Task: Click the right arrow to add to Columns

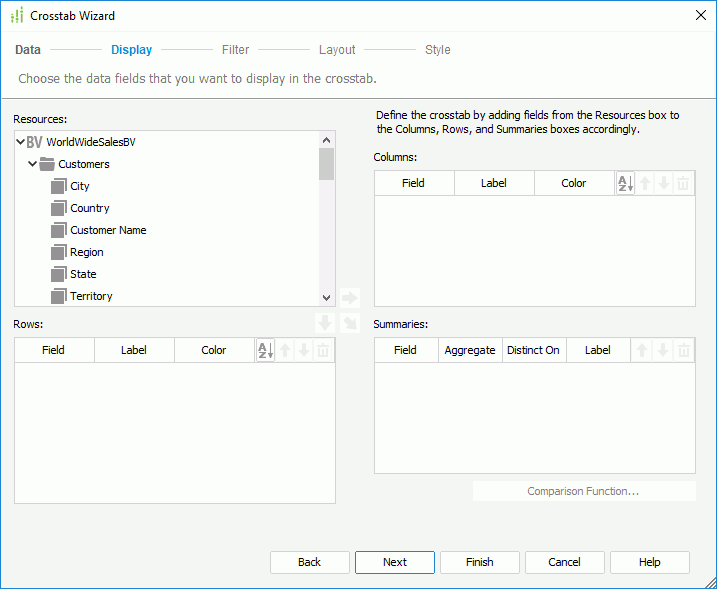Action: click(350, 298)
